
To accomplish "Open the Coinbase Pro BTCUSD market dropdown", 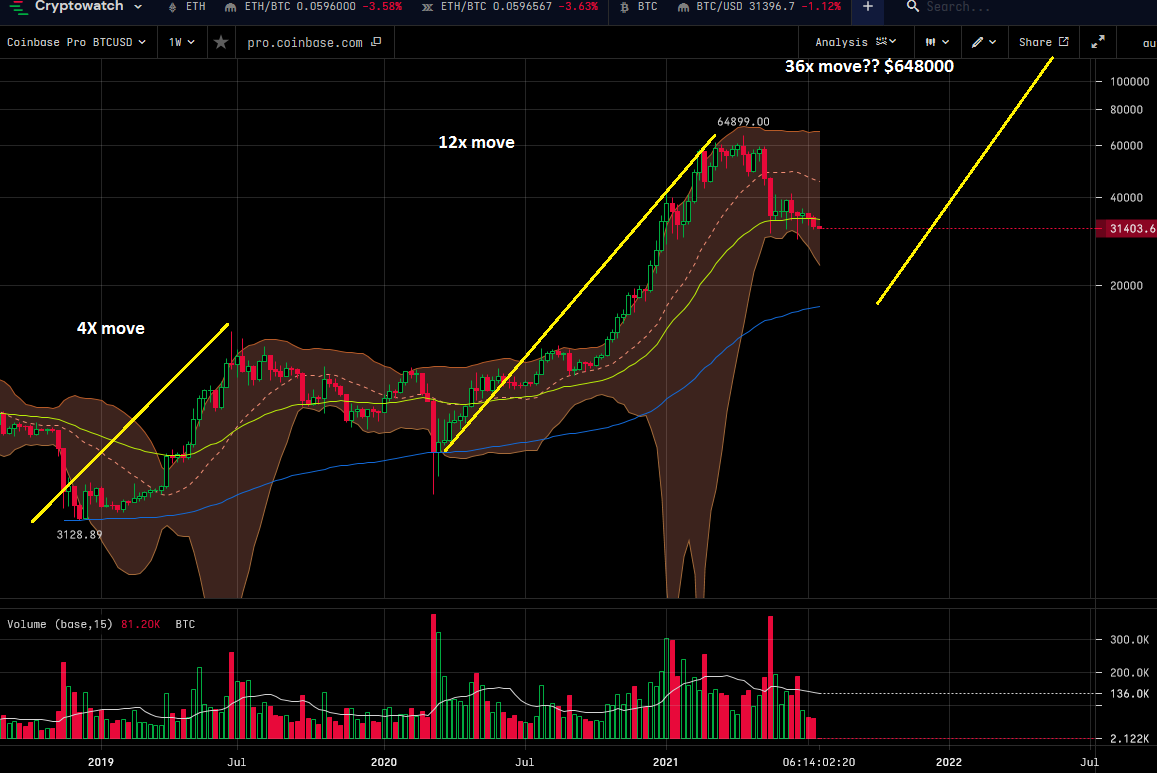I will tap(76, 42).
